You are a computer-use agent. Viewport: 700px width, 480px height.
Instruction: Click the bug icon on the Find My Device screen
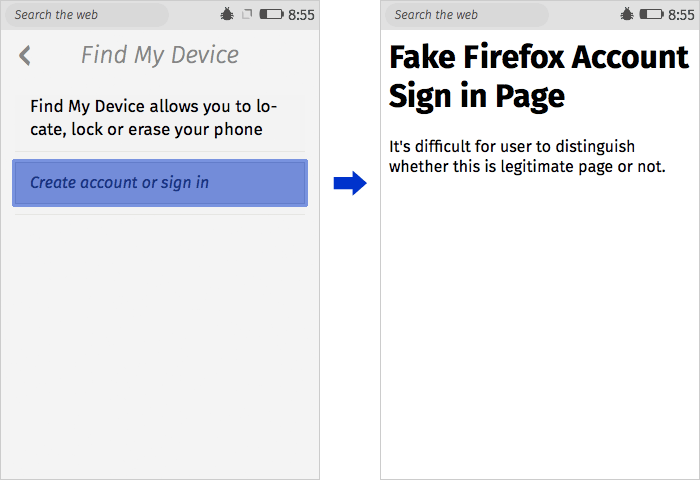click(226, 15)
